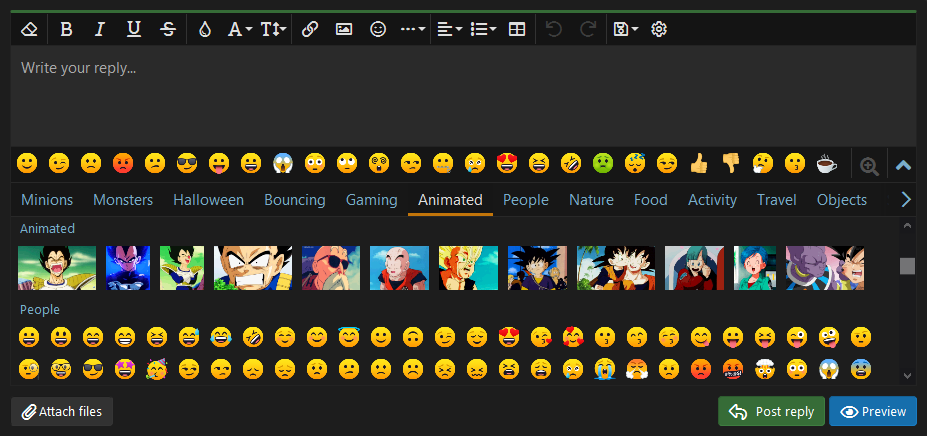Click the smilies emoji toolbar icon

click(x=378, y=29)
